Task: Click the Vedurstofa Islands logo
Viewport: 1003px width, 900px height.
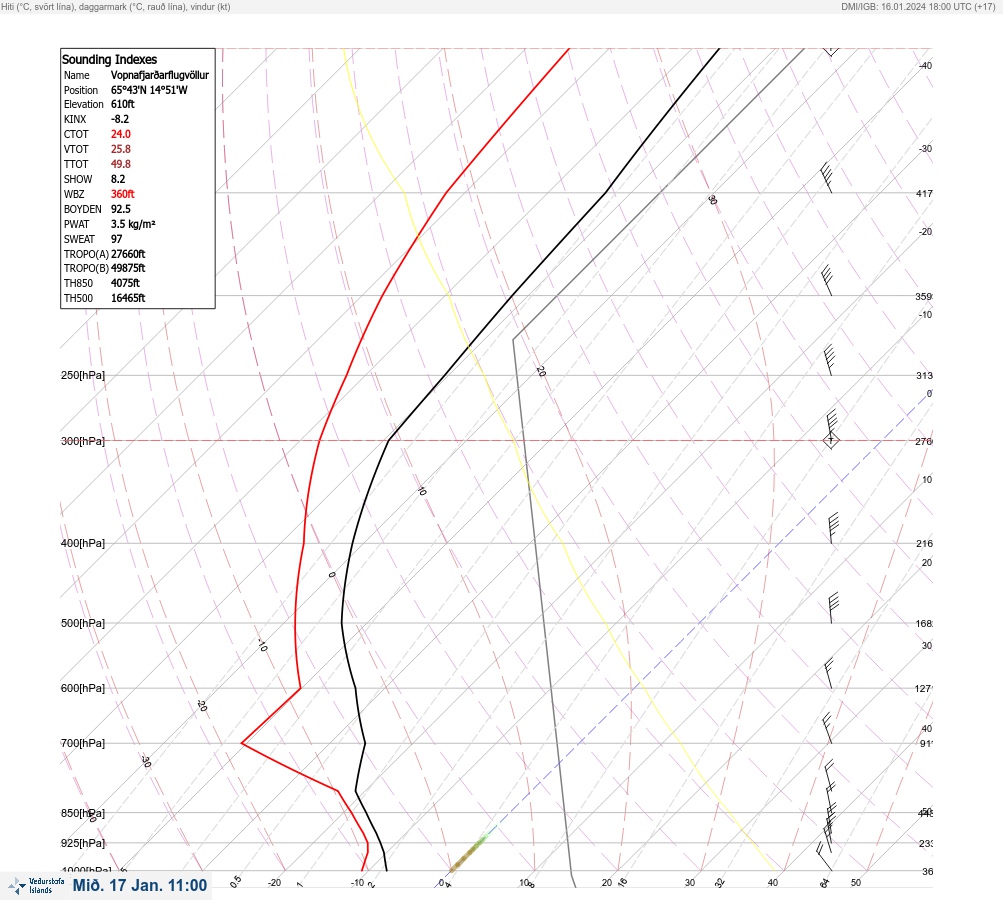Action: point(36,886)
